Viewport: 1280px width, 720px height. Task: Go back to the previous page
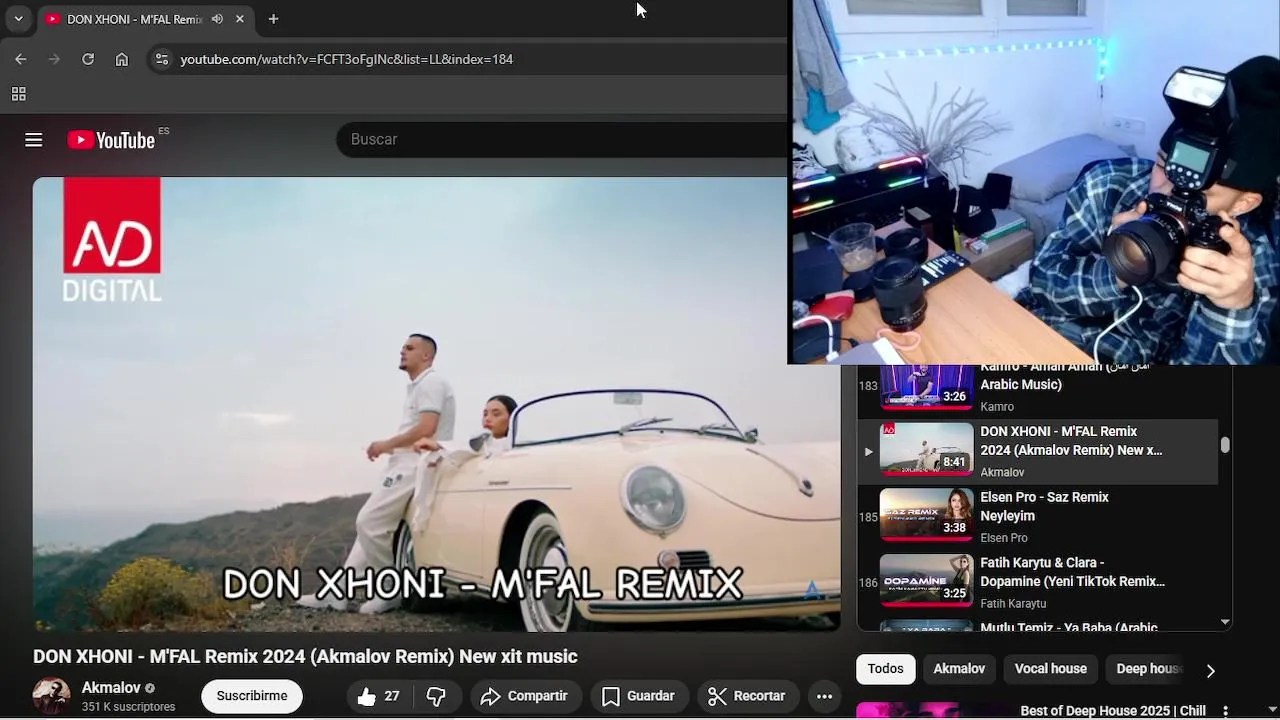(x=21, y=59)
